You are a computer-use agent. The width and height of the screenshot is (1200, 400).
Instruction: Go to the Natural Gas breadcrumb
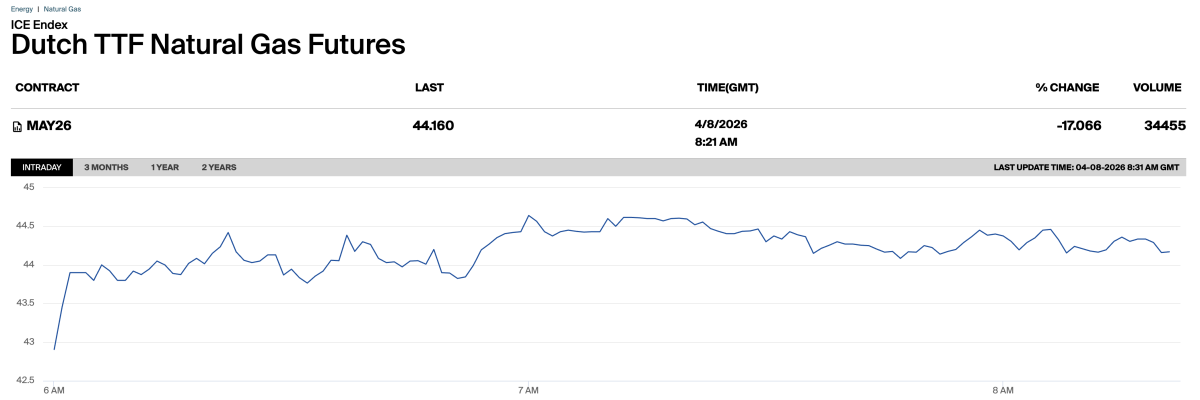63,8
